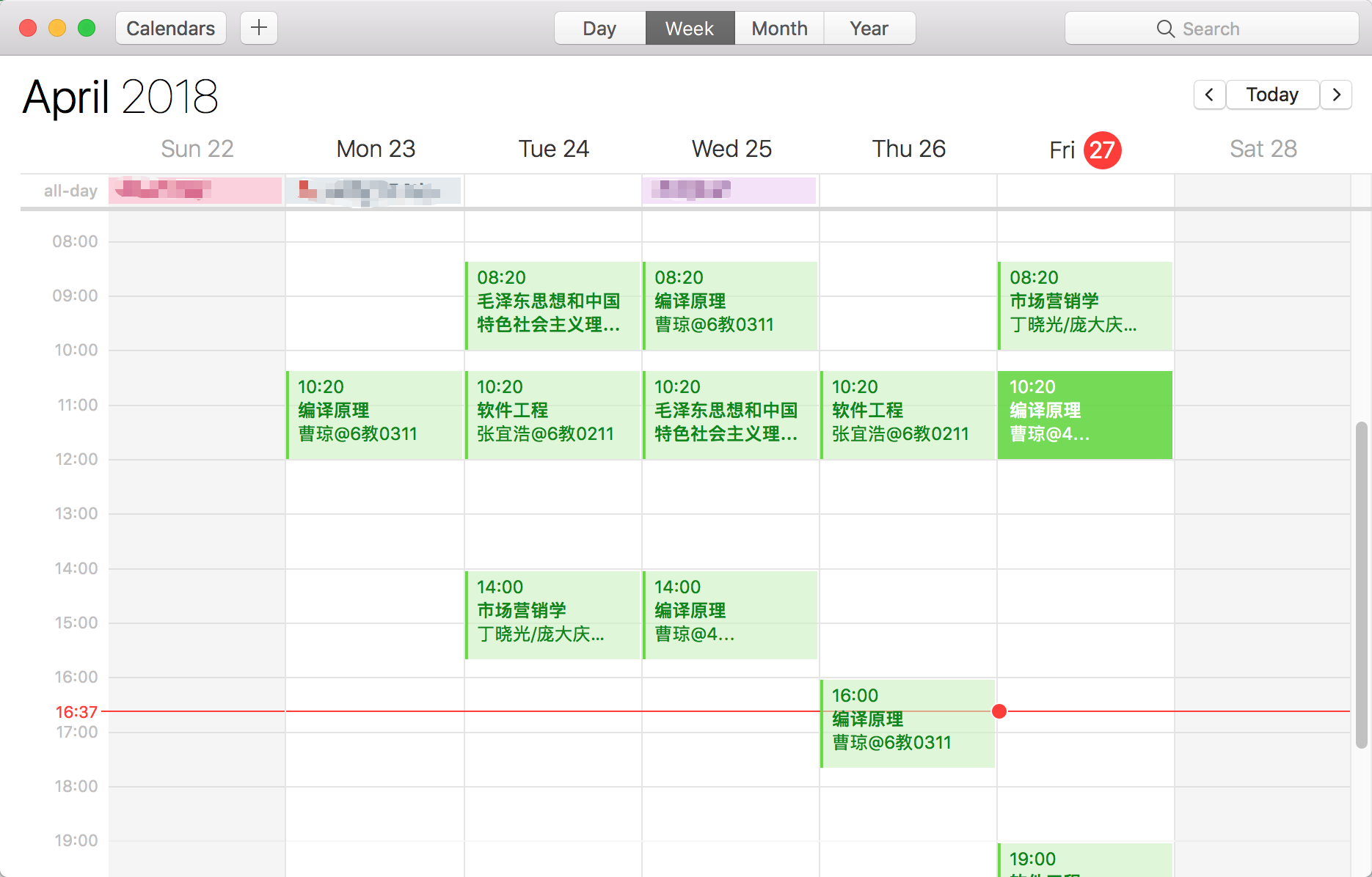The image size is (1372, 877).
Task: Switch to Day view
Action: [x=599, y=29]
